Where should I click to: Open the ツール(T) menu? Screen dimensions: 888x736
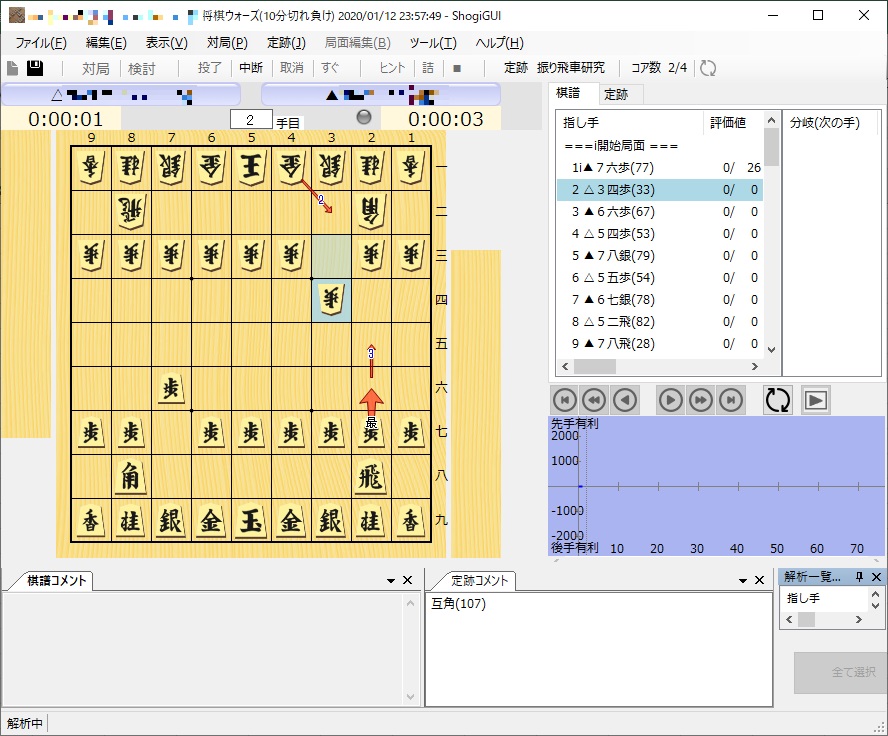coord(433,43)
